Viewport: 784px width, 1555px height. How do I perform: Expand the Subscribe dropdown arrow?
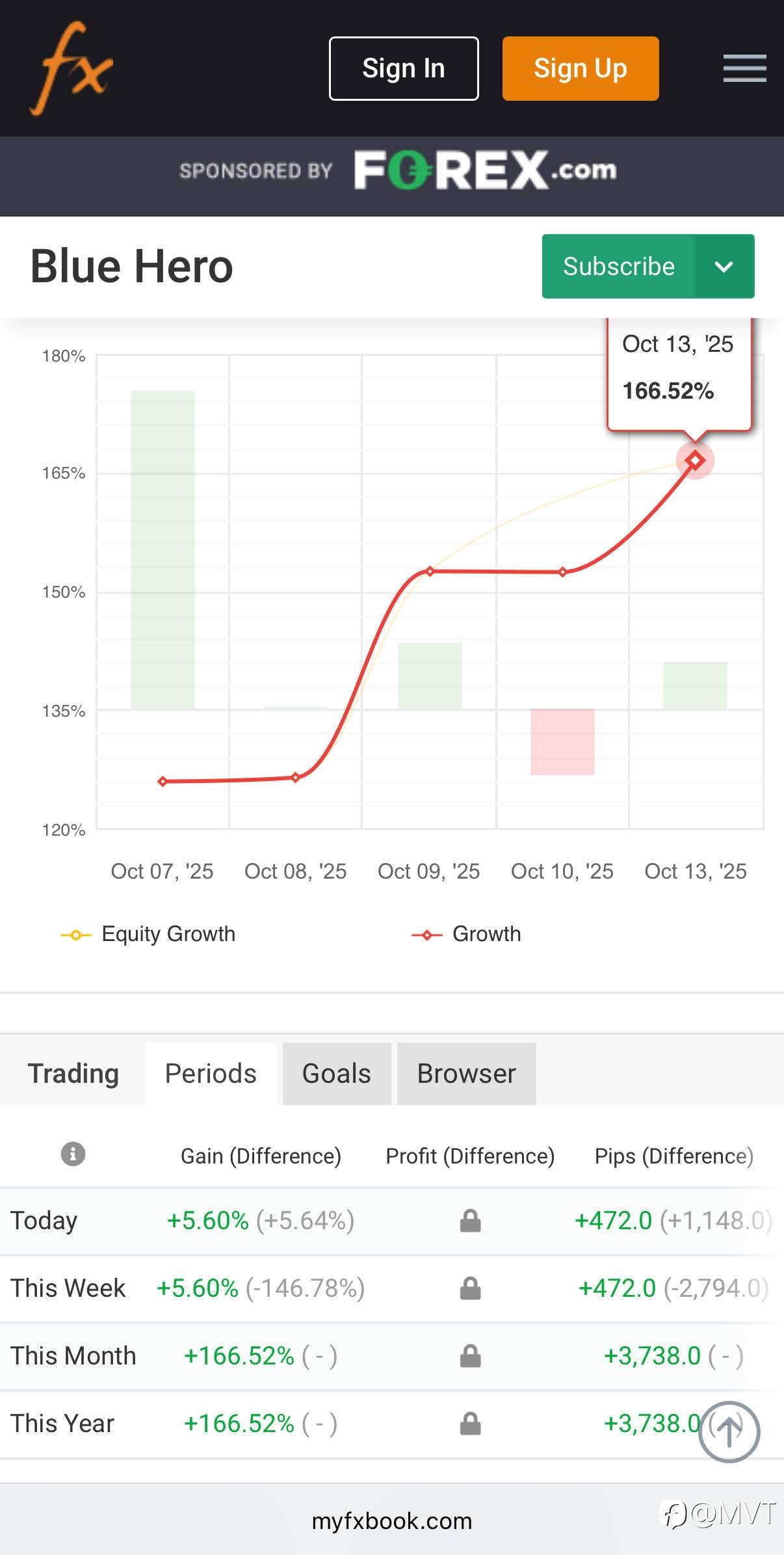[x=724, y=267]
